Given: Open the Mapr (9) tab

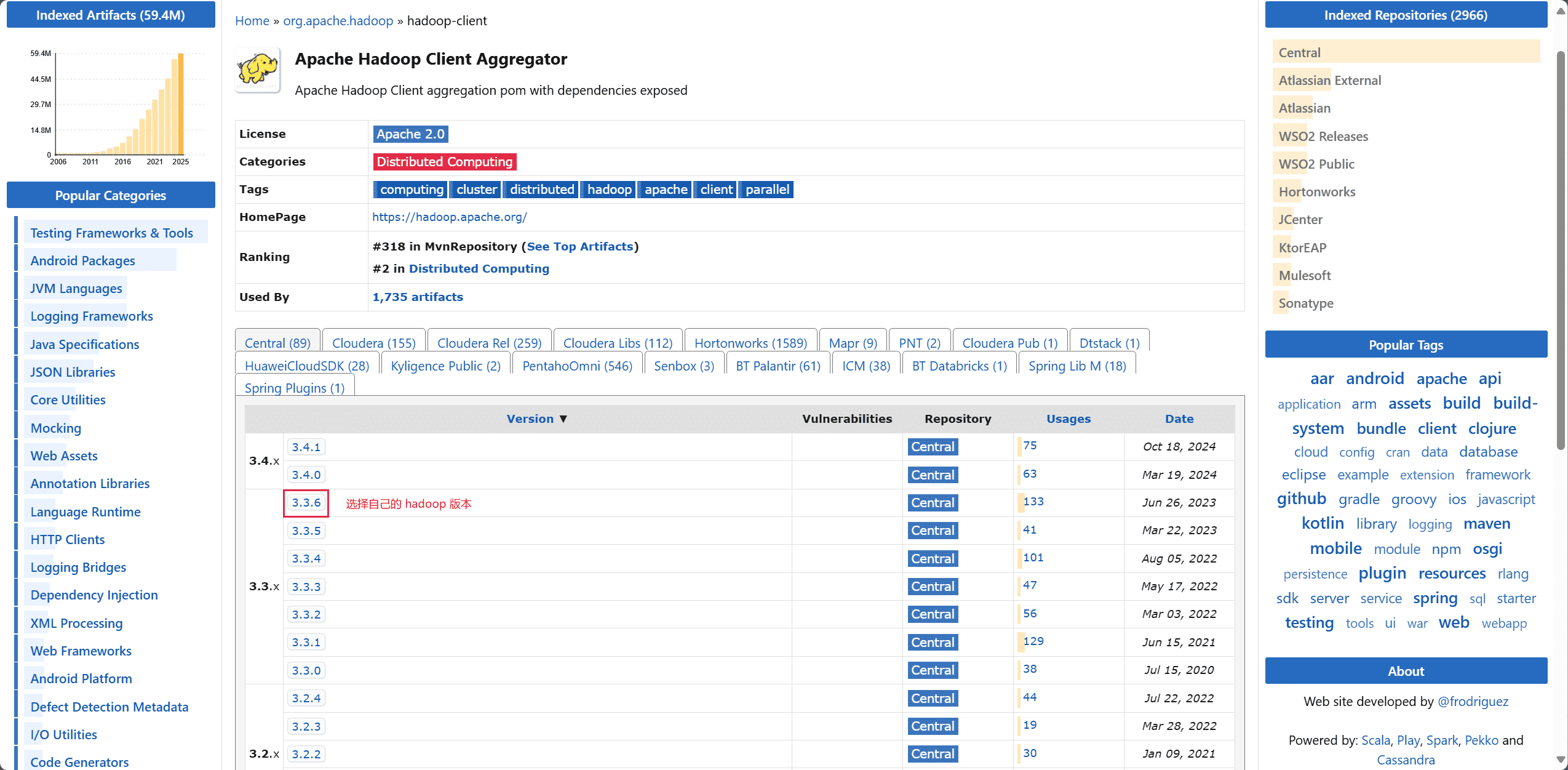Looking at the screenshot, I should click(853, 343).
